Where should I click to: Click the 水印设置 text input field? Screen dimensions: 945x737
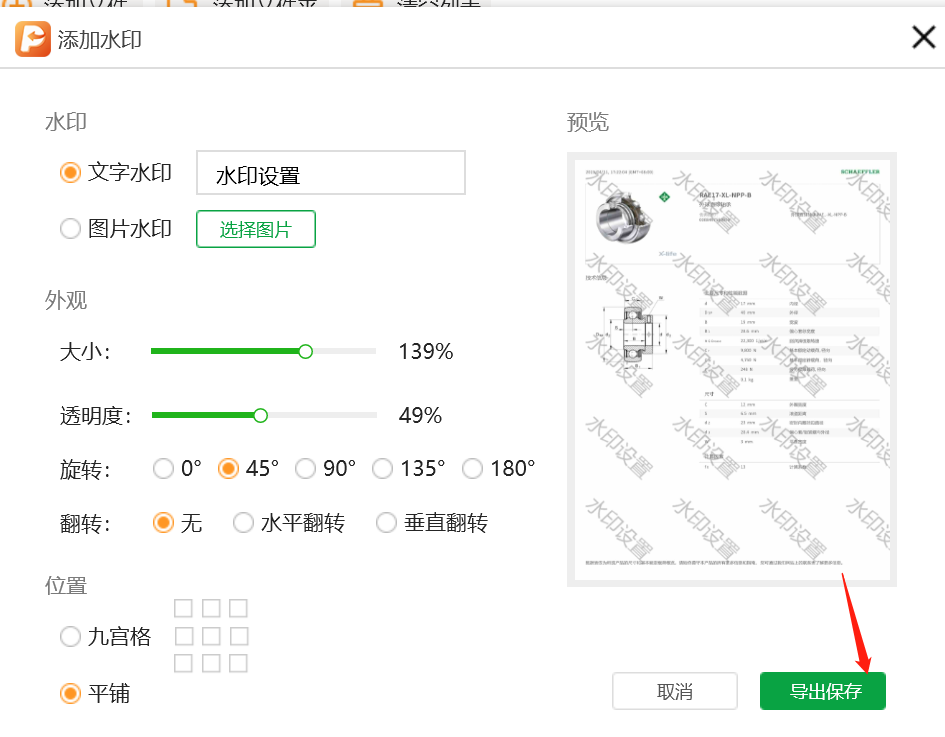click(x=331, y=173)
